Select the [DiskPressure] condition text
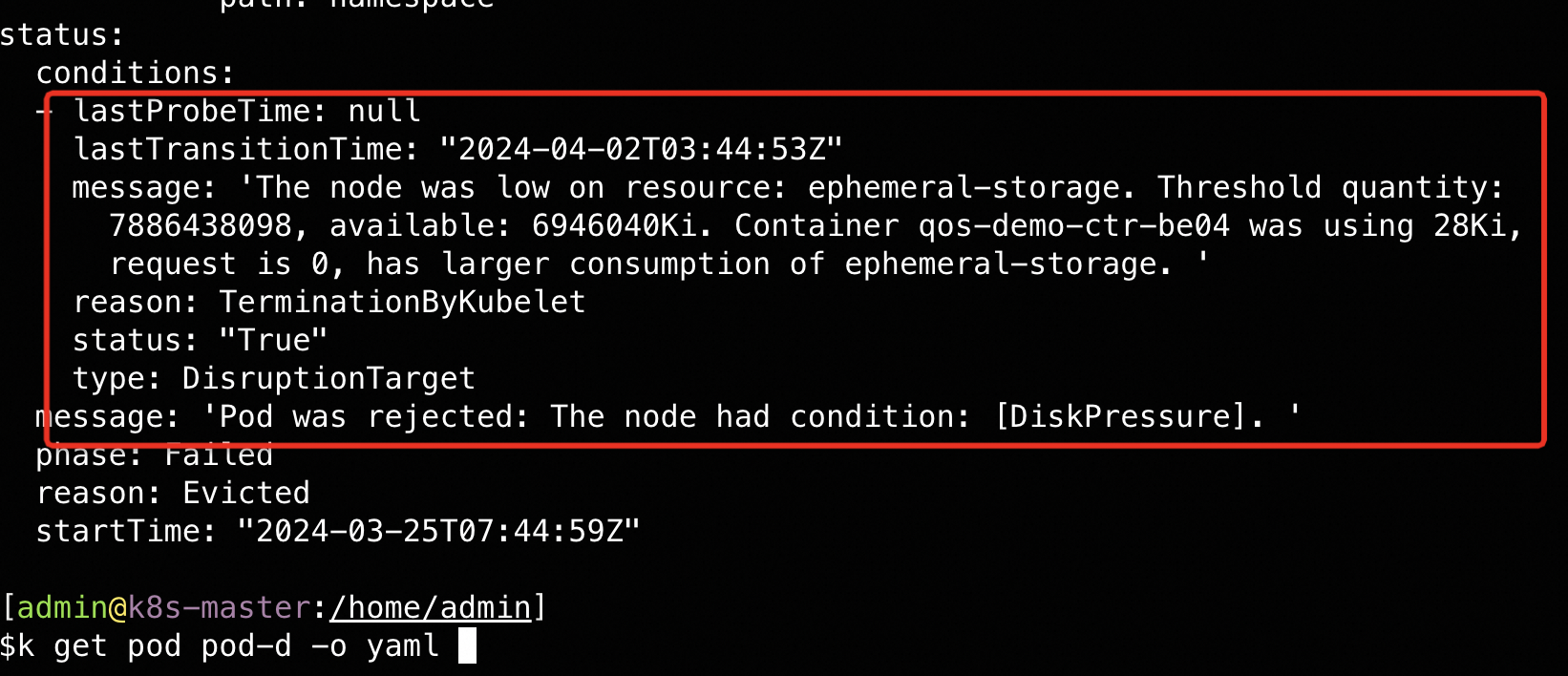Screen dimensions: 1568x676 pos(1122,416)
